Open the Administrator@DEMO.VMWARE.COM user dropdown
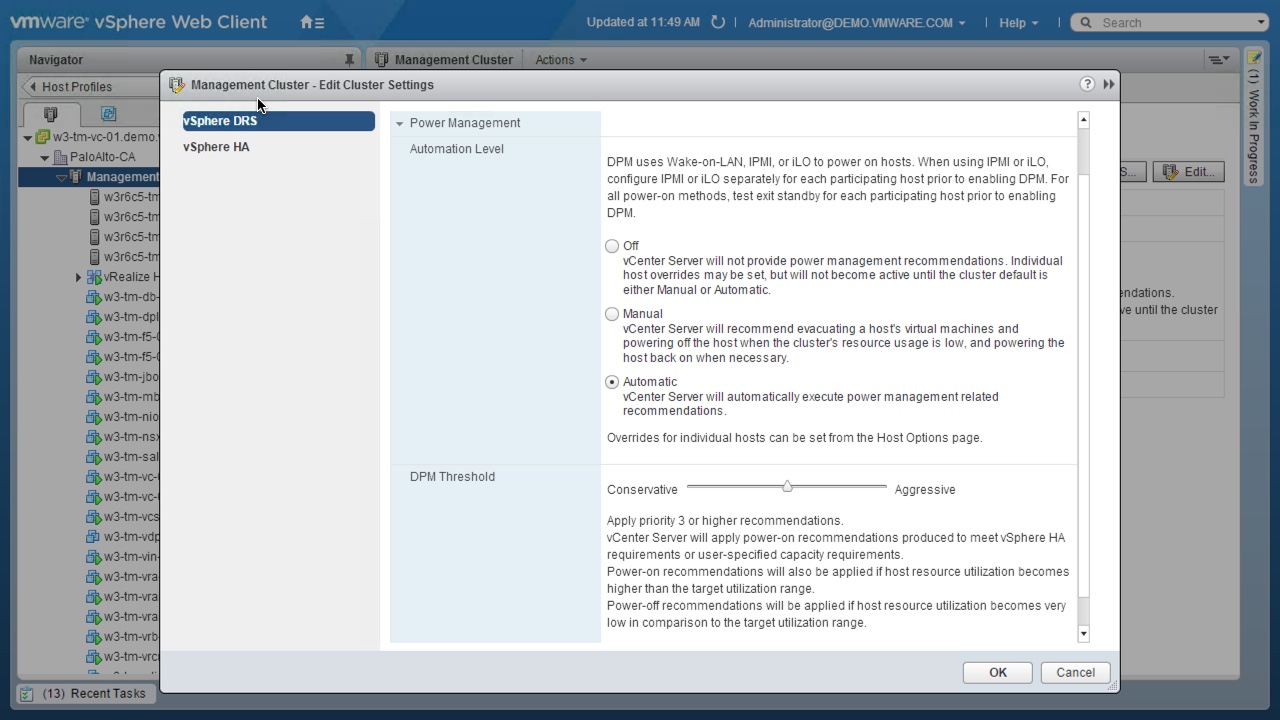1280x720 pixels. [856, 22]
